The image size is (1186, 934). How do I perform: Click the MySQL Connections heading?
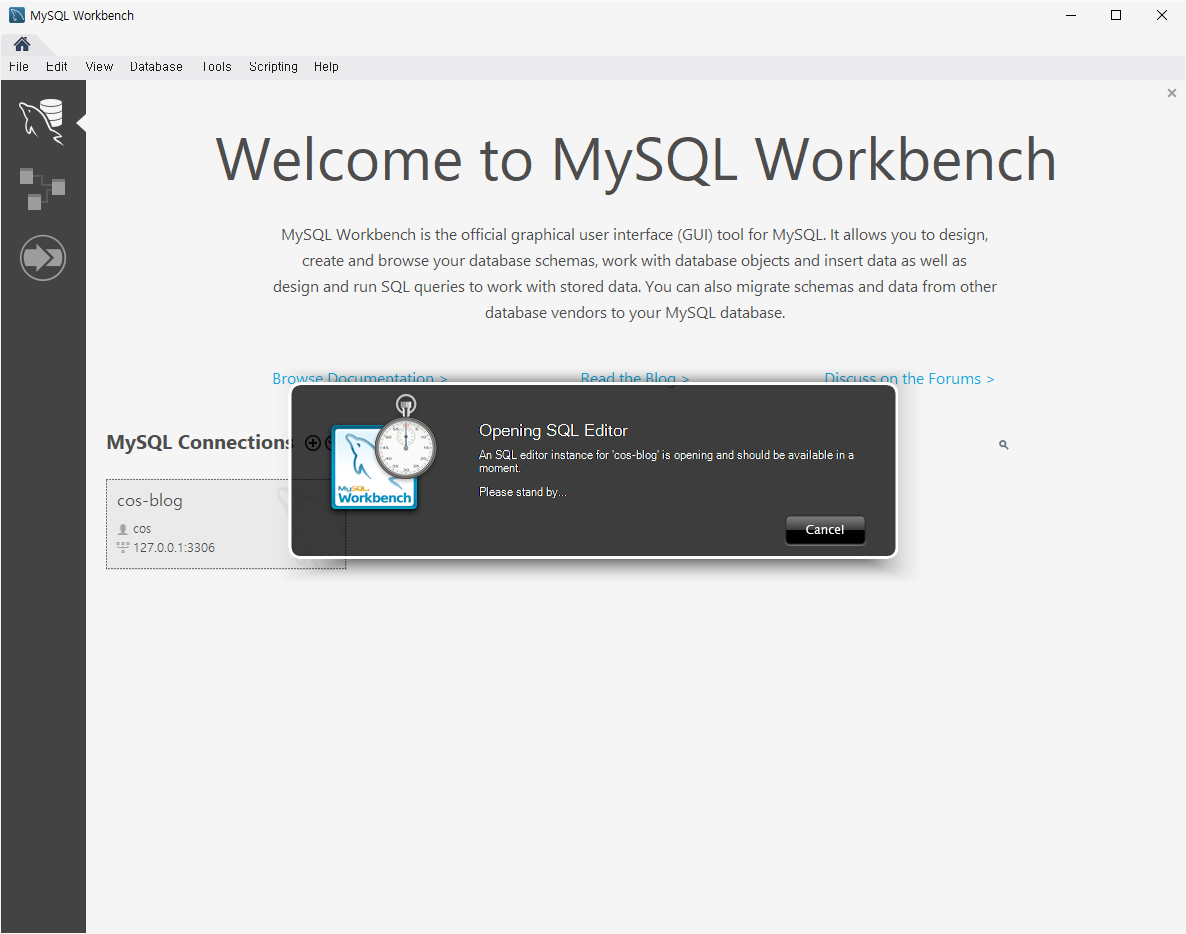click(199, 442)
